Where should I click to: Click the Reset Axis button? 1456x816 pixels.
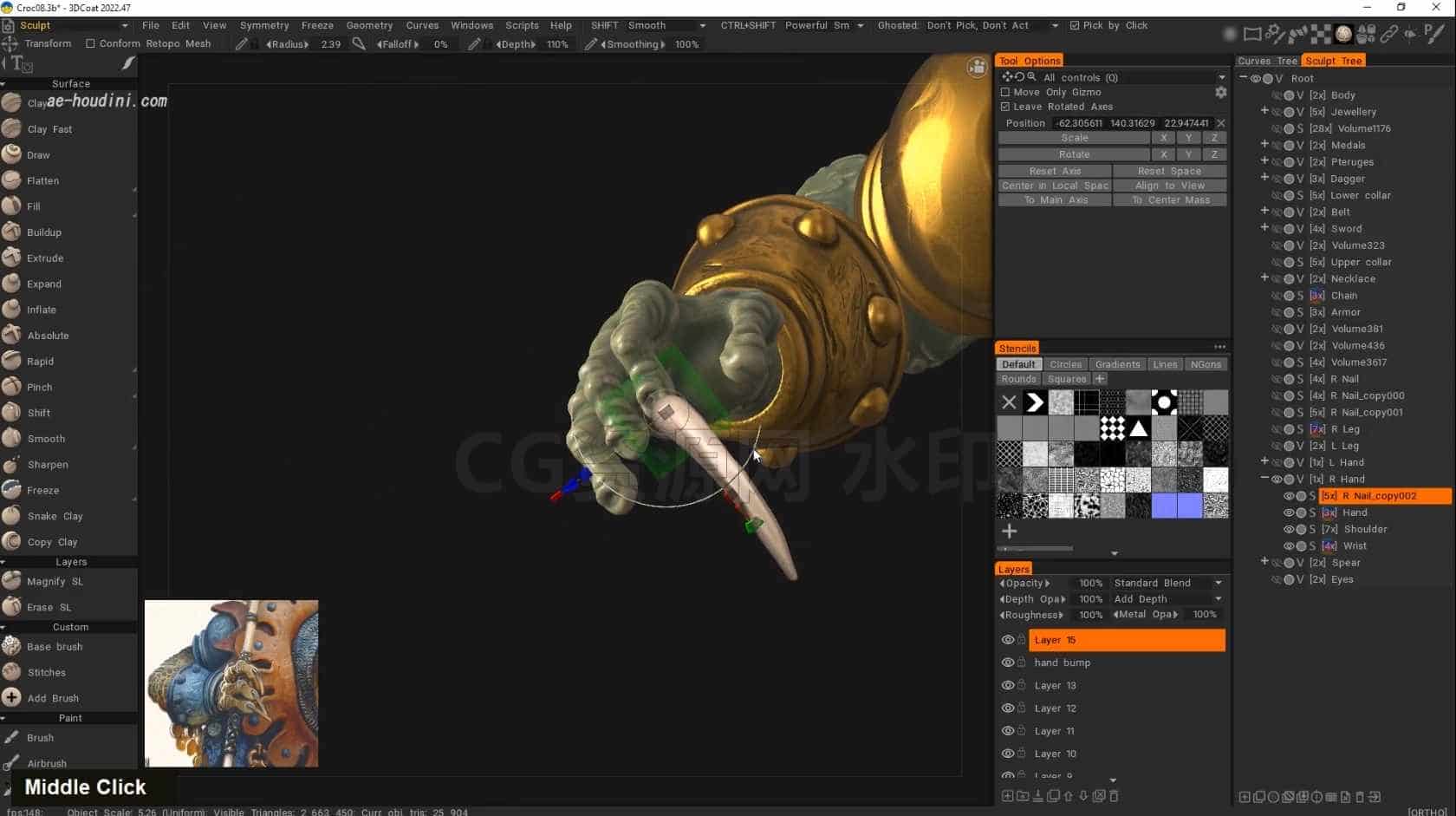(x=1055, y=171)
